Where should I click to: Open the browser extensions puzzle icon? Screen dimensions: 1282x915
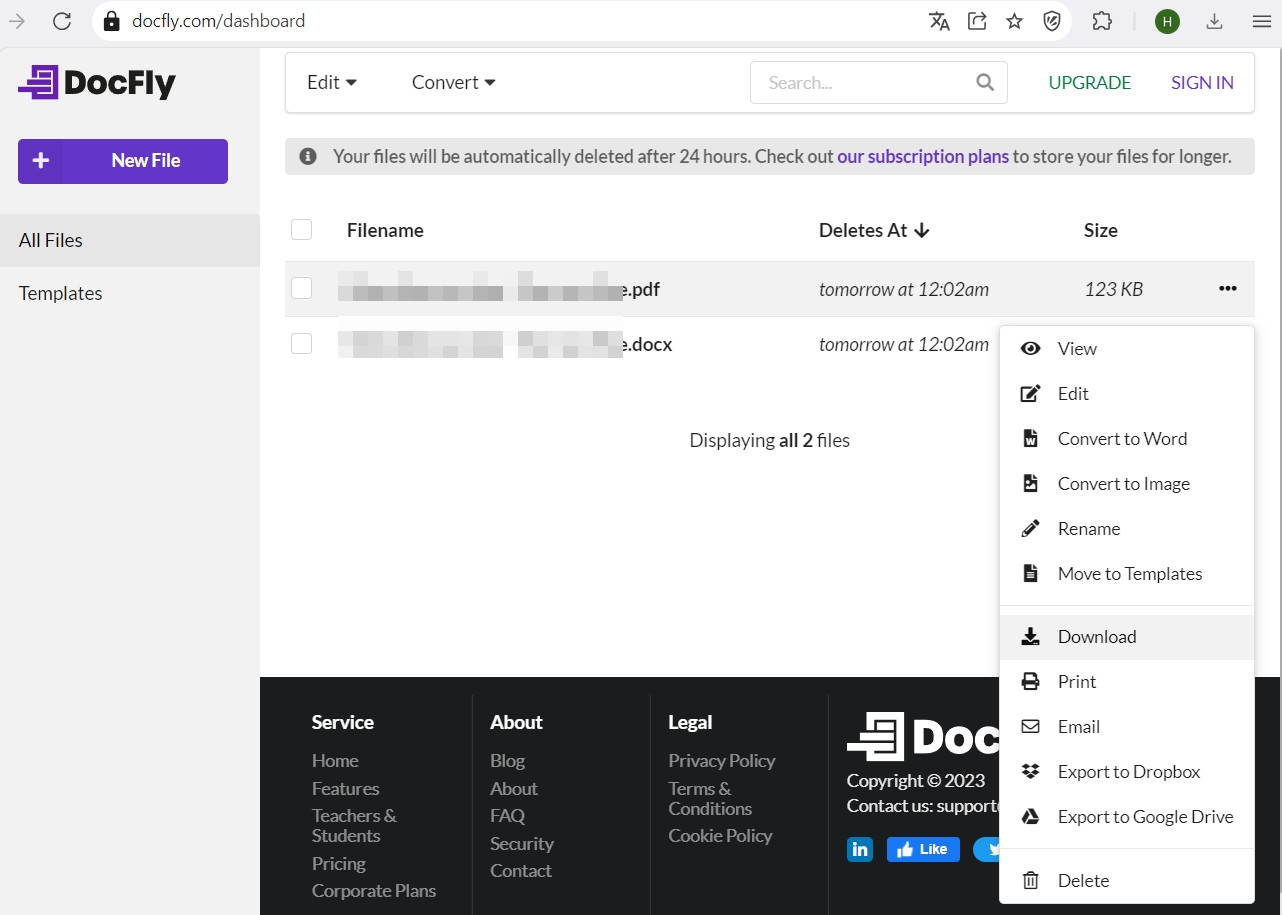tap(1102, 21)
